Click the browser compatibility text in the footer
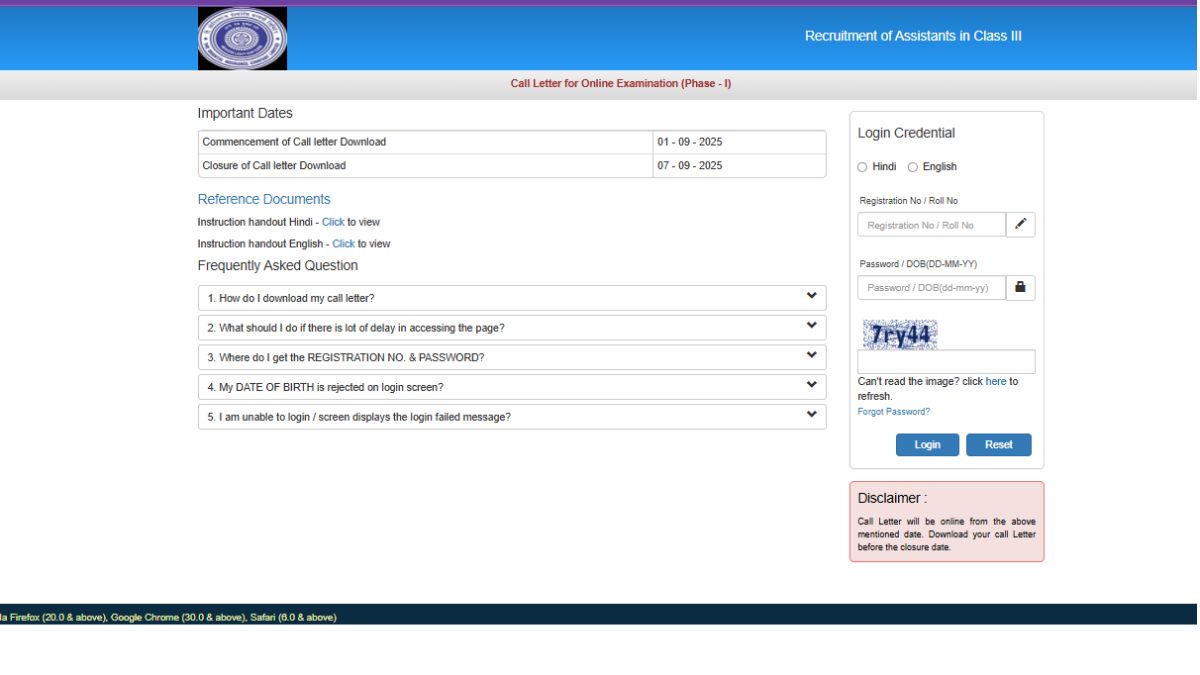Viewport: 1200px width, 675px height. 168,618
